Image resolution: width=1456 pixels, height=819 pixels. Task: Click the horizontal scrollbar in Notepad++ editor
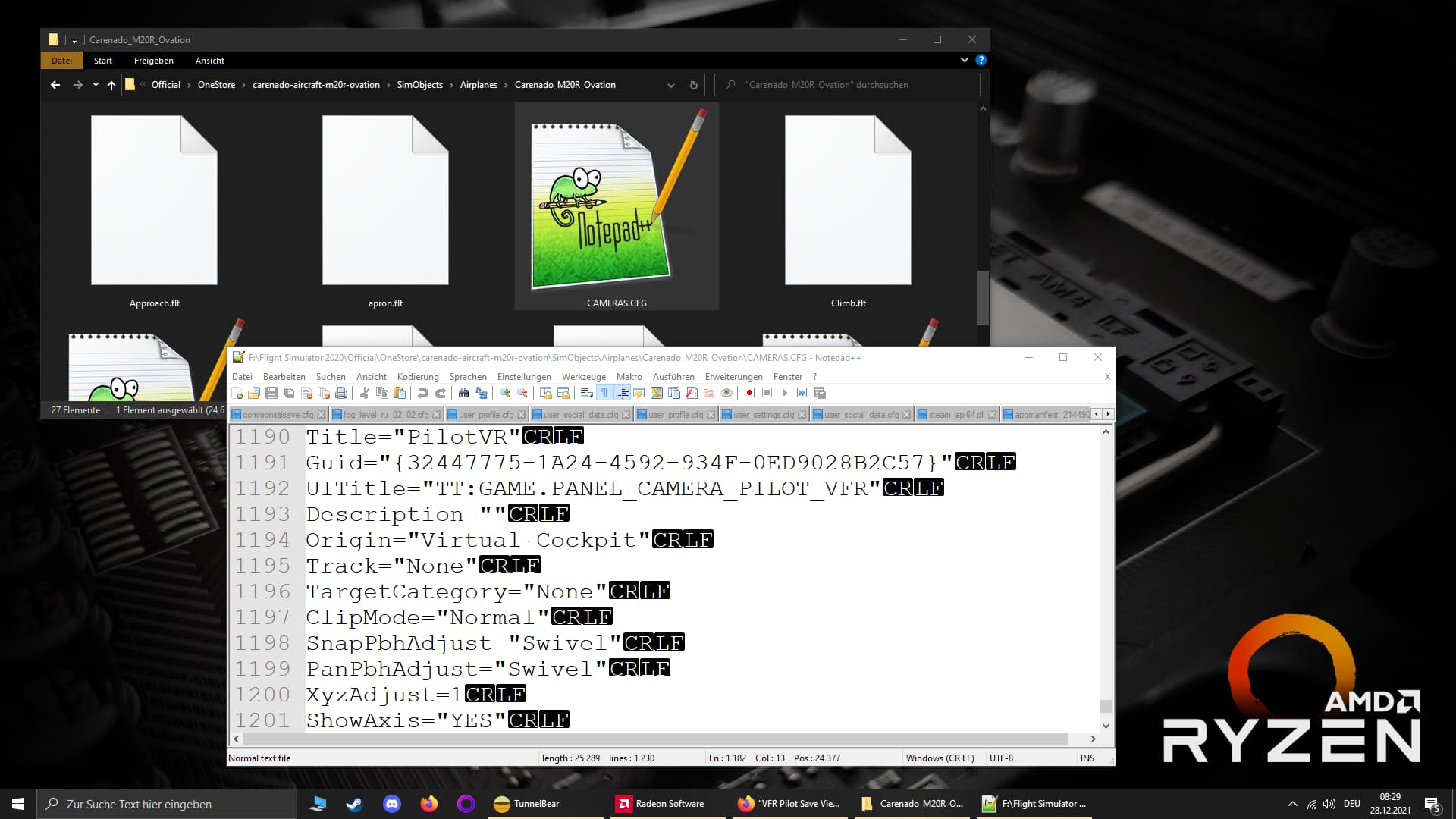[652, 739]
